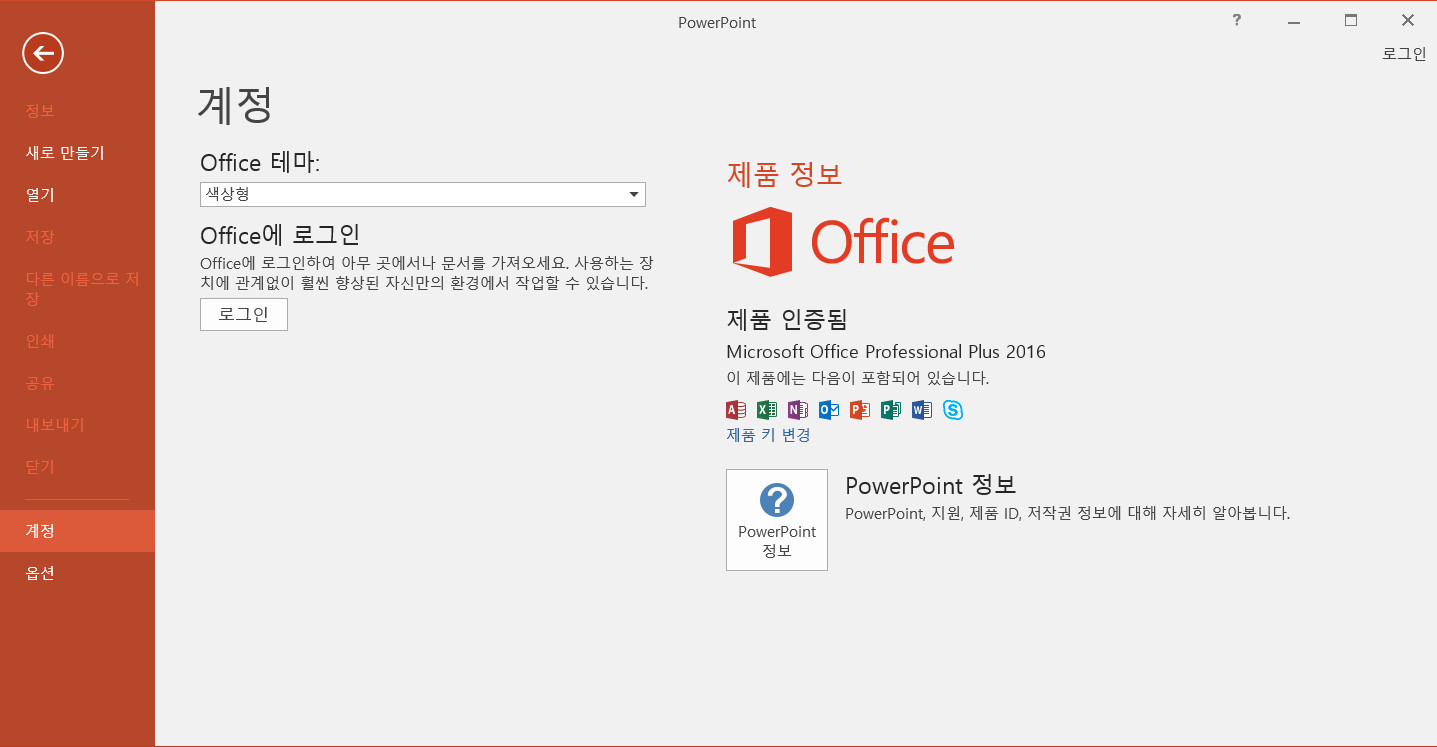Click the Office에 로그인 heading

(x=280, y=235)
